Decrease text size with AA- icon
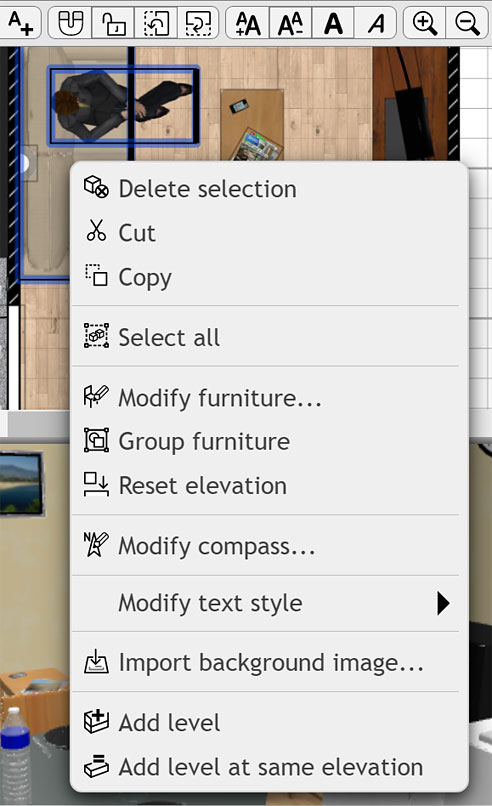 [x=290, y=23]
